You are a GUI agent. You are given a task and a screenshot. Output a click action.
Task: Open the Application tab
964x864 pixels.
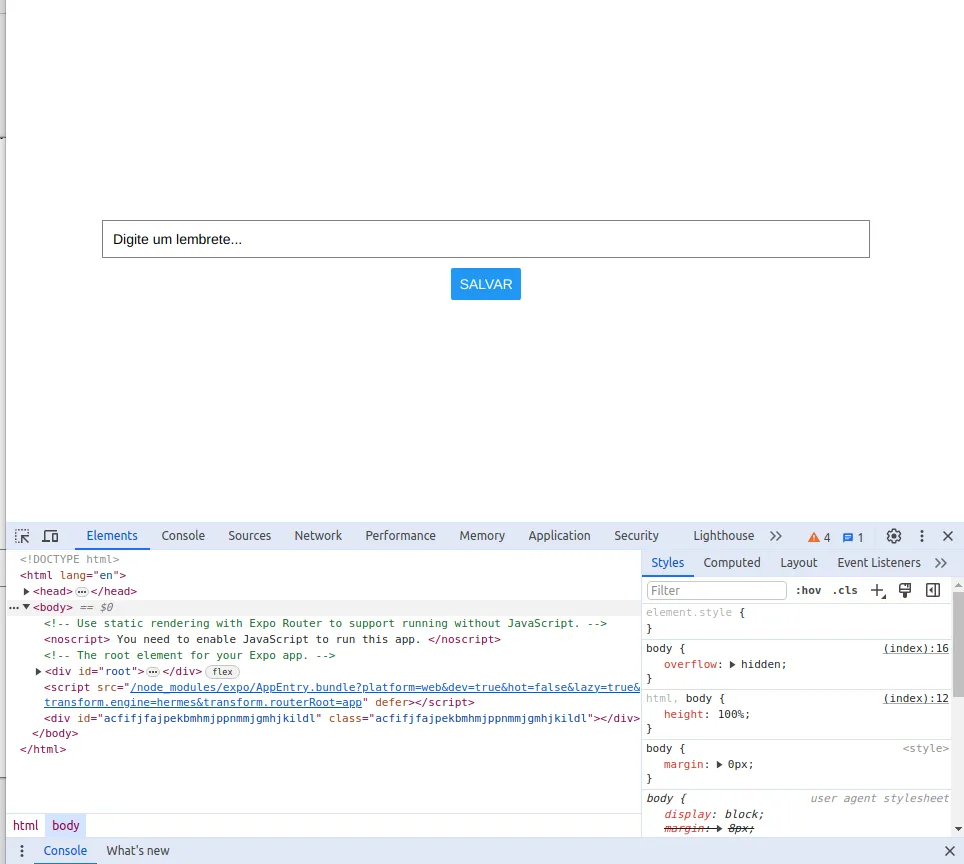click(x=559, y=536)
